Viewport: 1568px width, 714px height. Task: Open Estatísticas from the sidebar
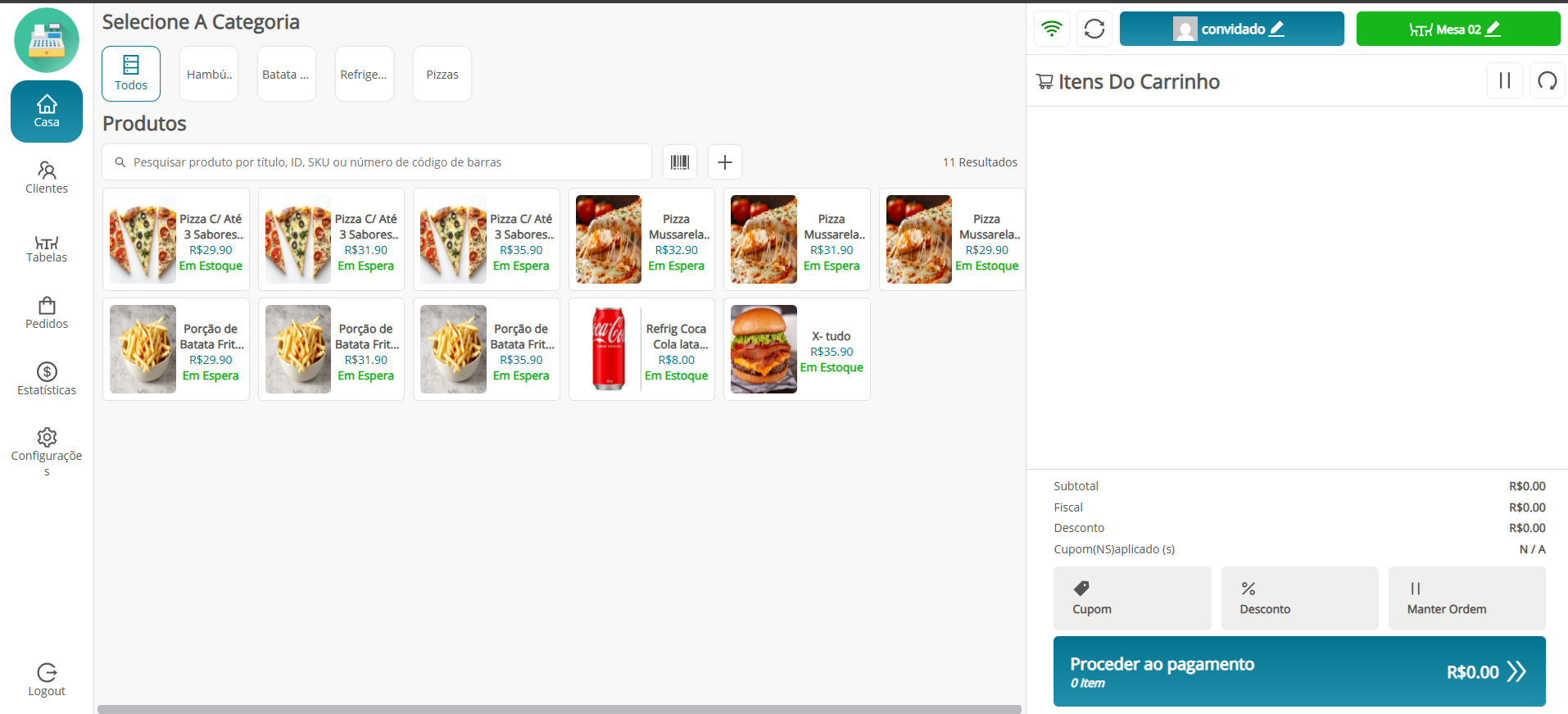tap(47, 380)
